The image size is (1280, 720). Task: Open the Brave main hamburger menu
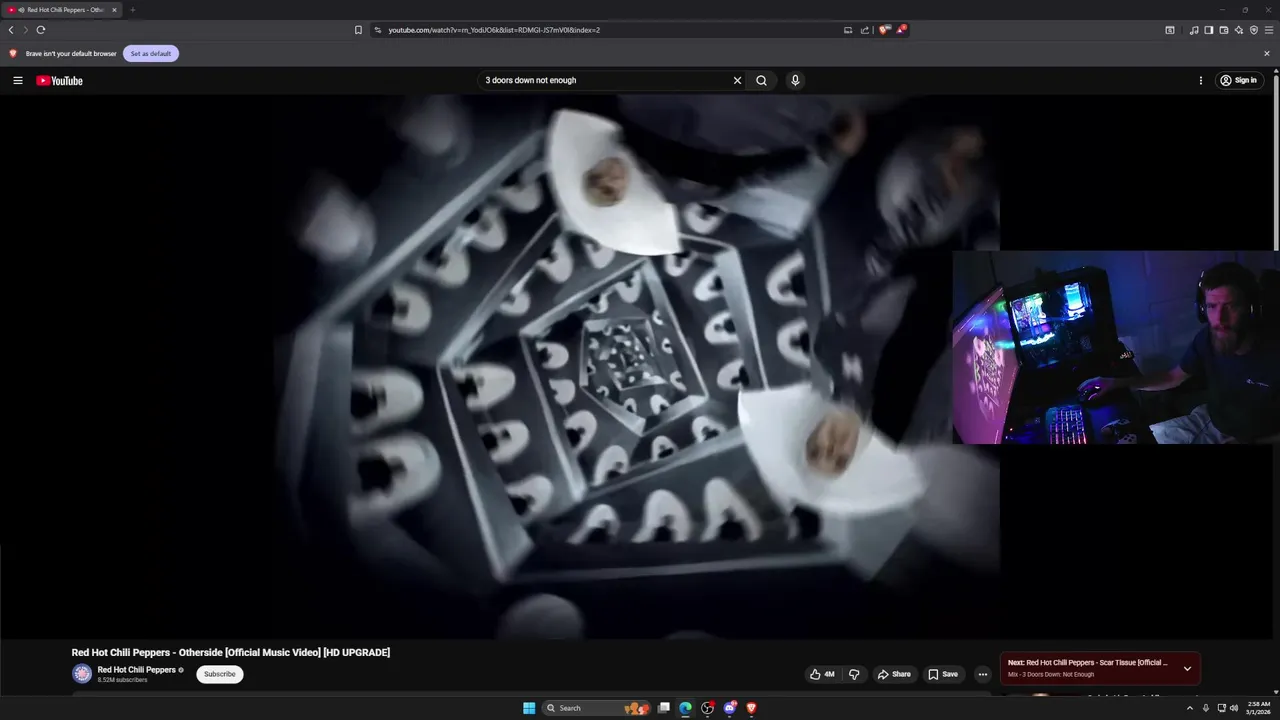[x=1269, y=30]
